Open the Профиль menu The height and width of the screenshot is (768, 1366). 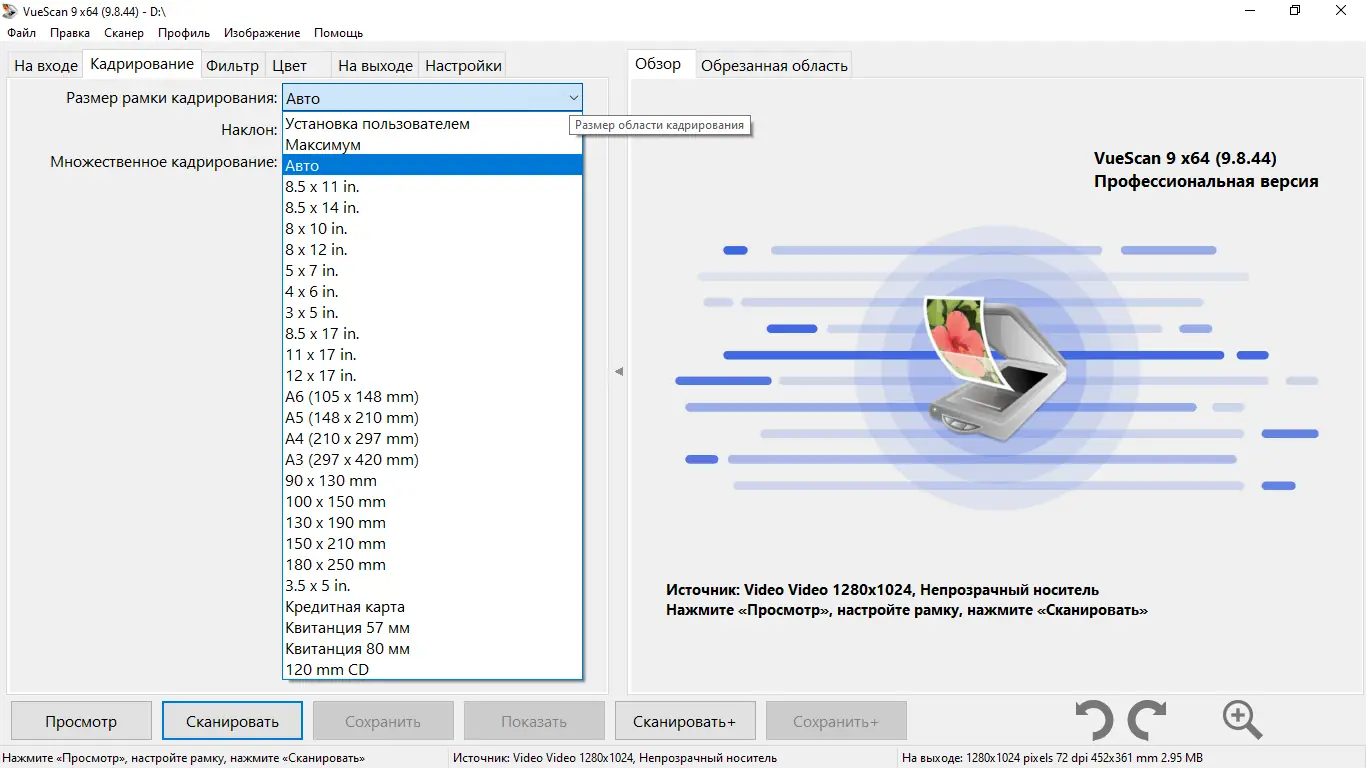(184, 33)
